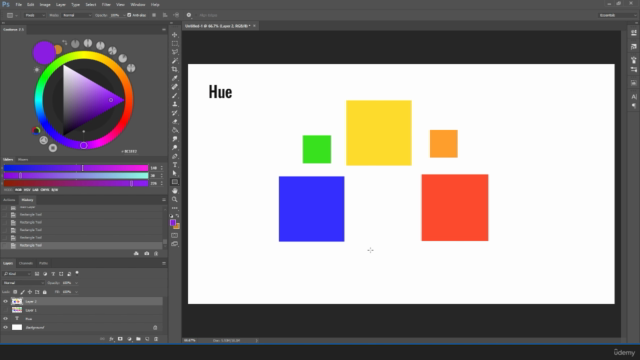Switch to the Mixers tab in Coolorus
640x360 pixels.
23,160
